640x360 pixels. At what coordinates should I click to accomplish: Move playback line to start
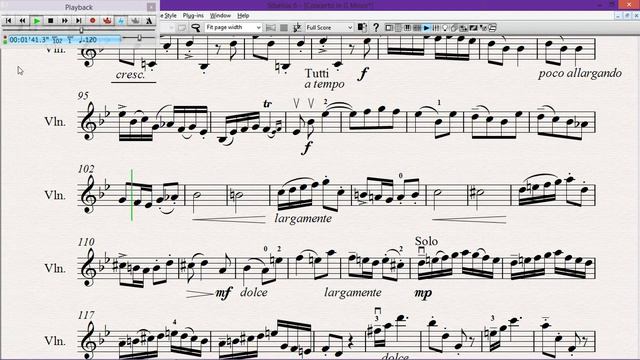pos(9,20)
